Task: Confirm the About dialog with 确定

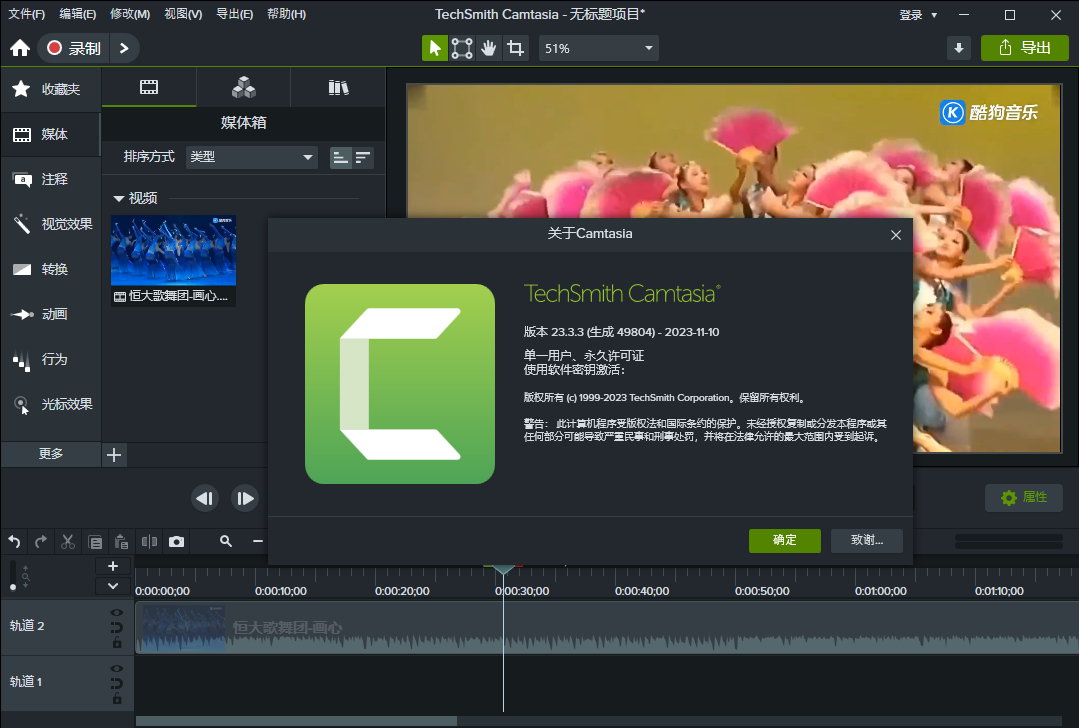Action: click(784, 541)
